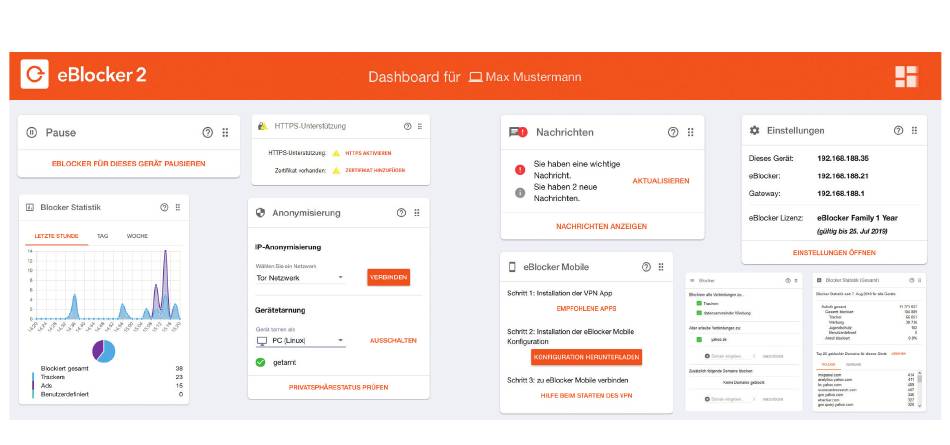Click the Dieses Gerät IP 192.168.188.35
Viewport: 950px width, 445px height.
pyautogui.click(x=843, y=158)
